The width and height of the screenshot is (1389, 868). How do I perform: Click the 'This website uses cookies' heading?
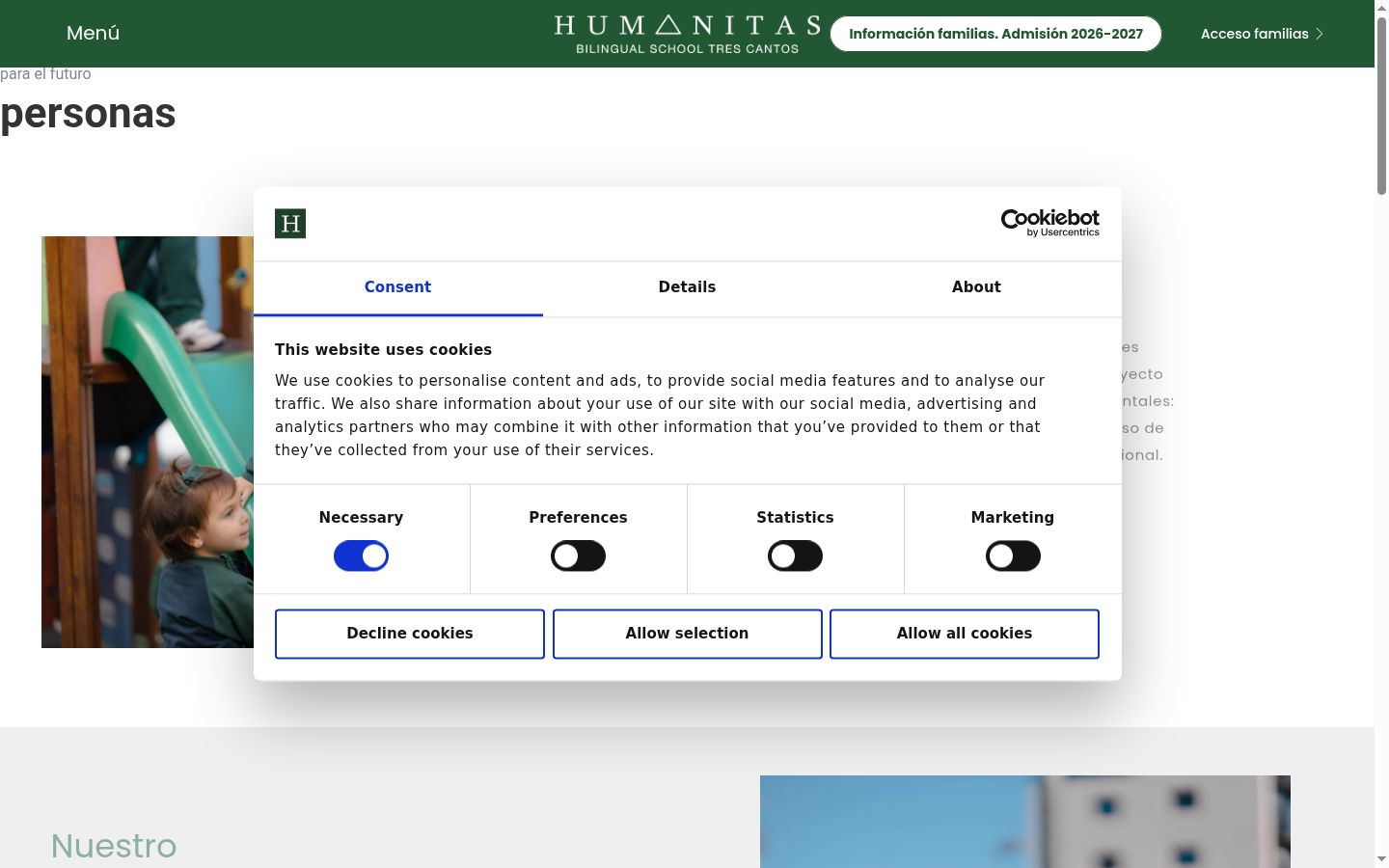coord(383,350)
